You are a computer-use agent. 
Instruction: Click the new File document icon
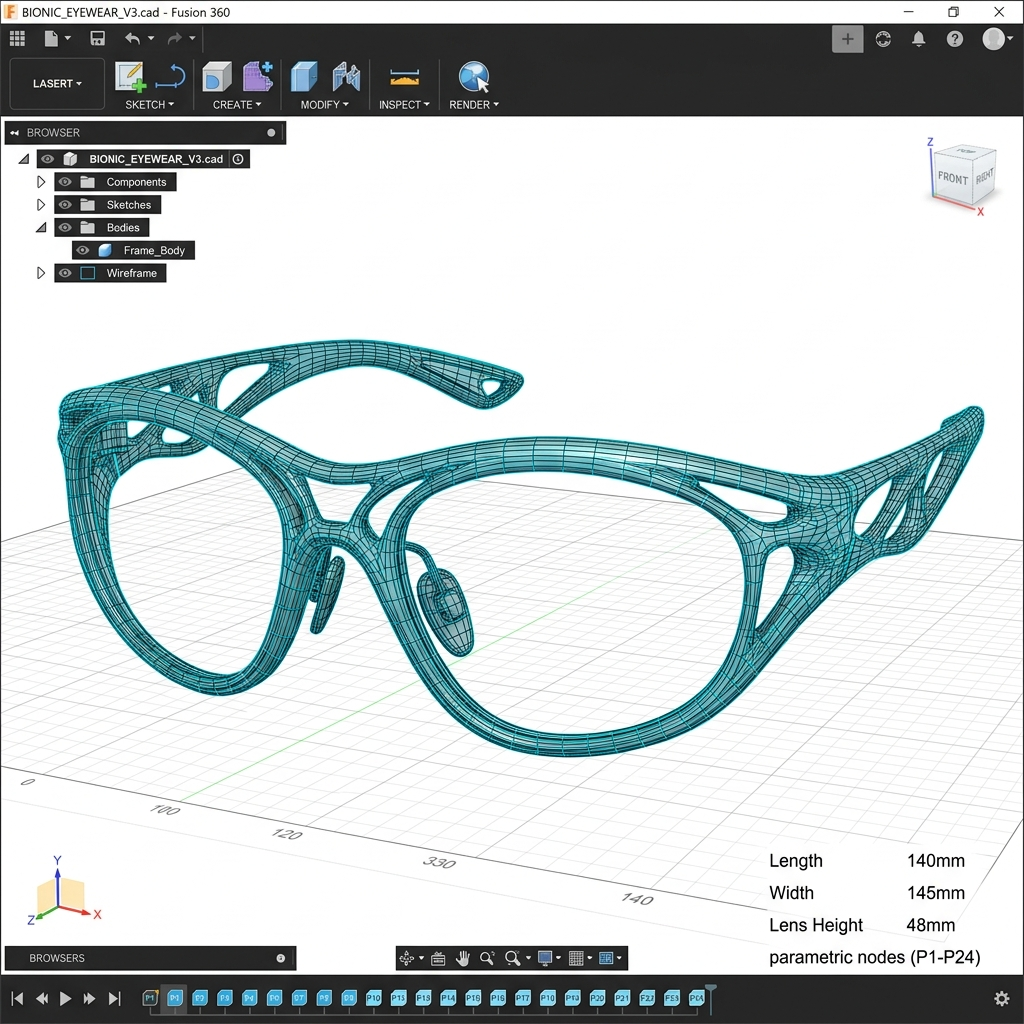[51, 39]
